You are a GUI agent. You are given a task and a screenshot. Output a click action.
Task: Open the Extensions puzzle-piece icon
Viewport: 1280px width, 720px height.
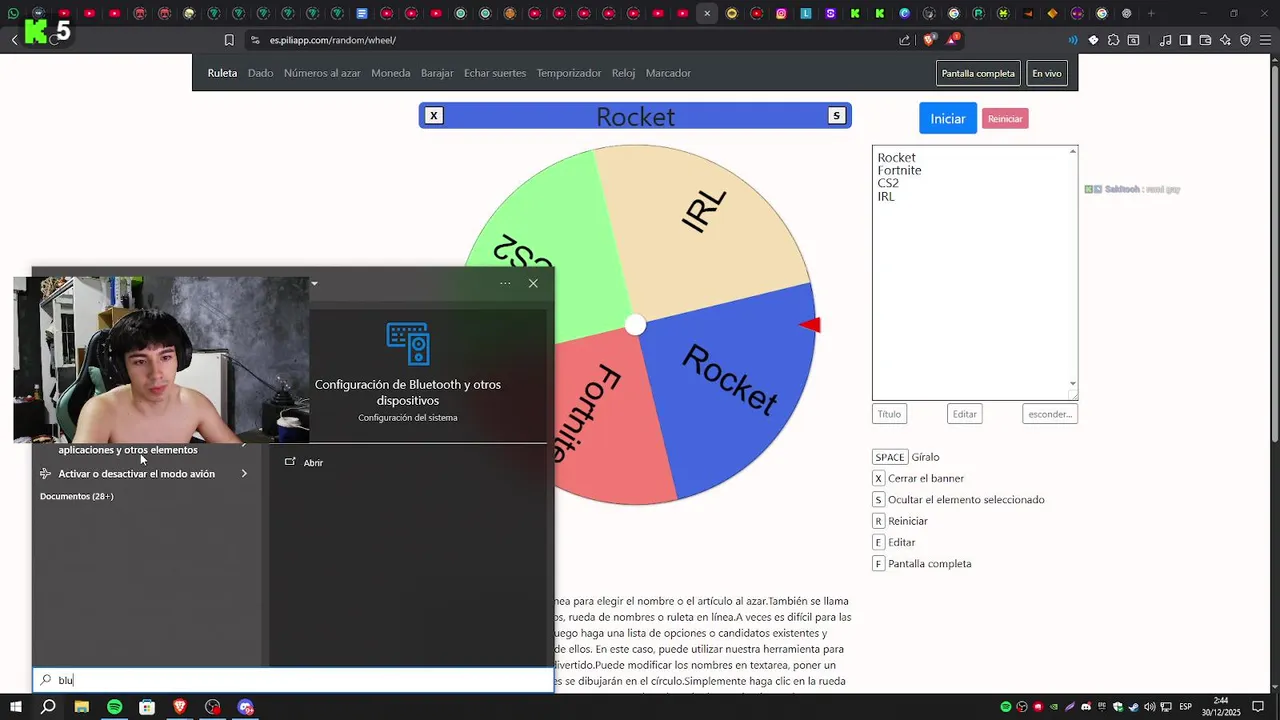(x=1113, y=40)
